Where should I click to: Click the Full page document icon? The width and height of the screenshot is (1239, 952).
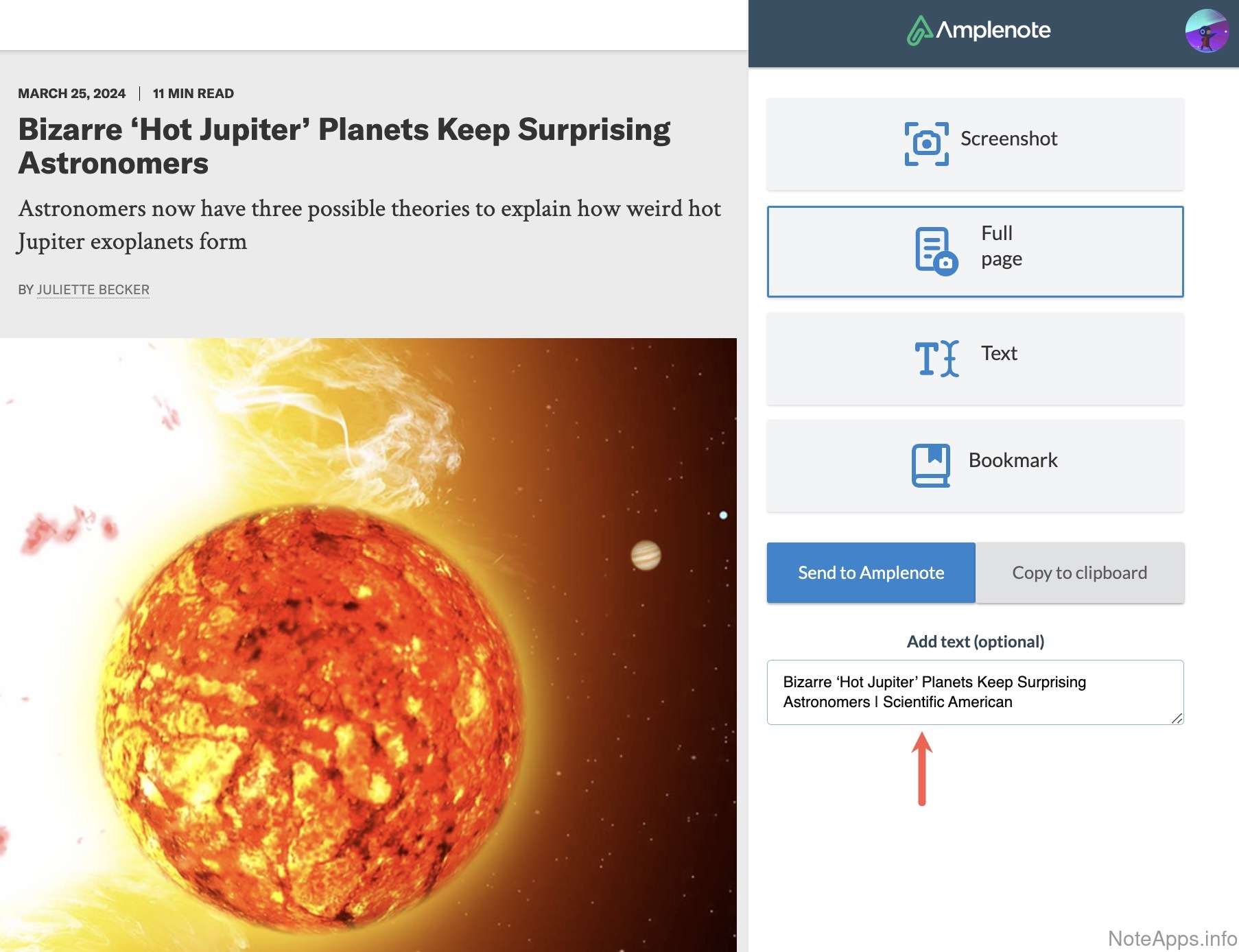pos(936,252)
